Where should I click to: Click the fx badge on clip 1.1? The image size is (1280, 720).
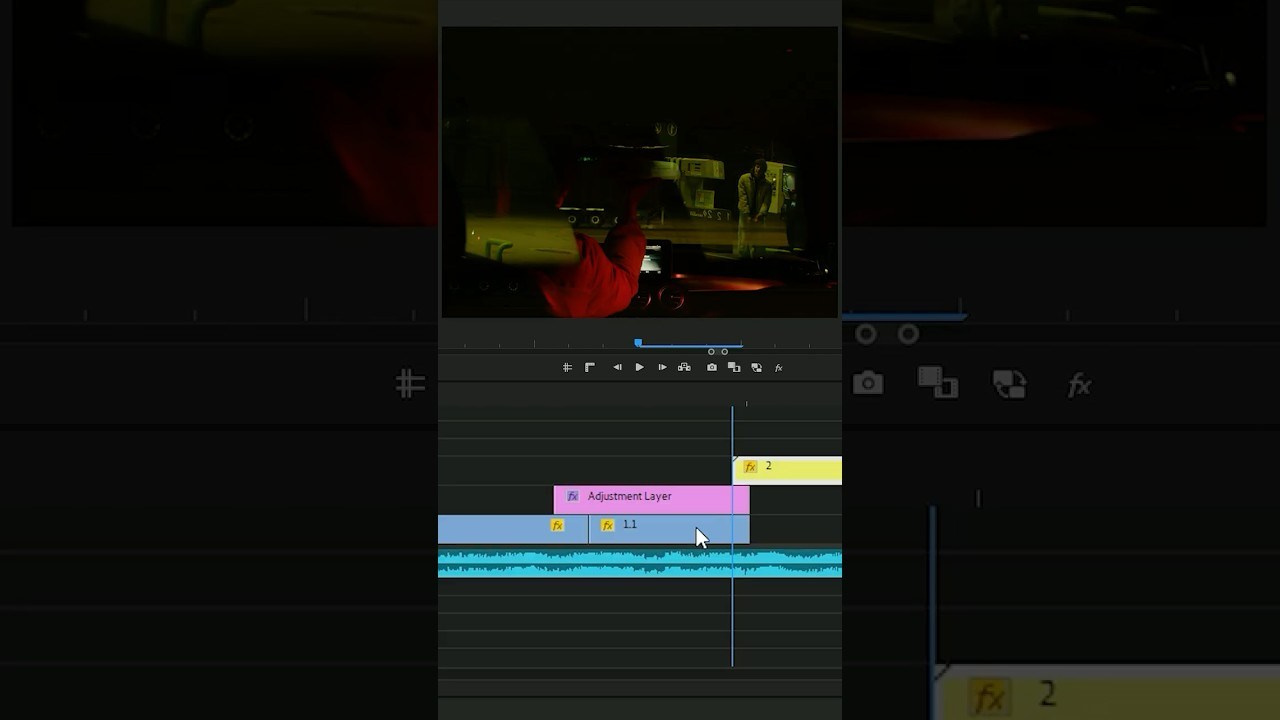pos(607,526)
